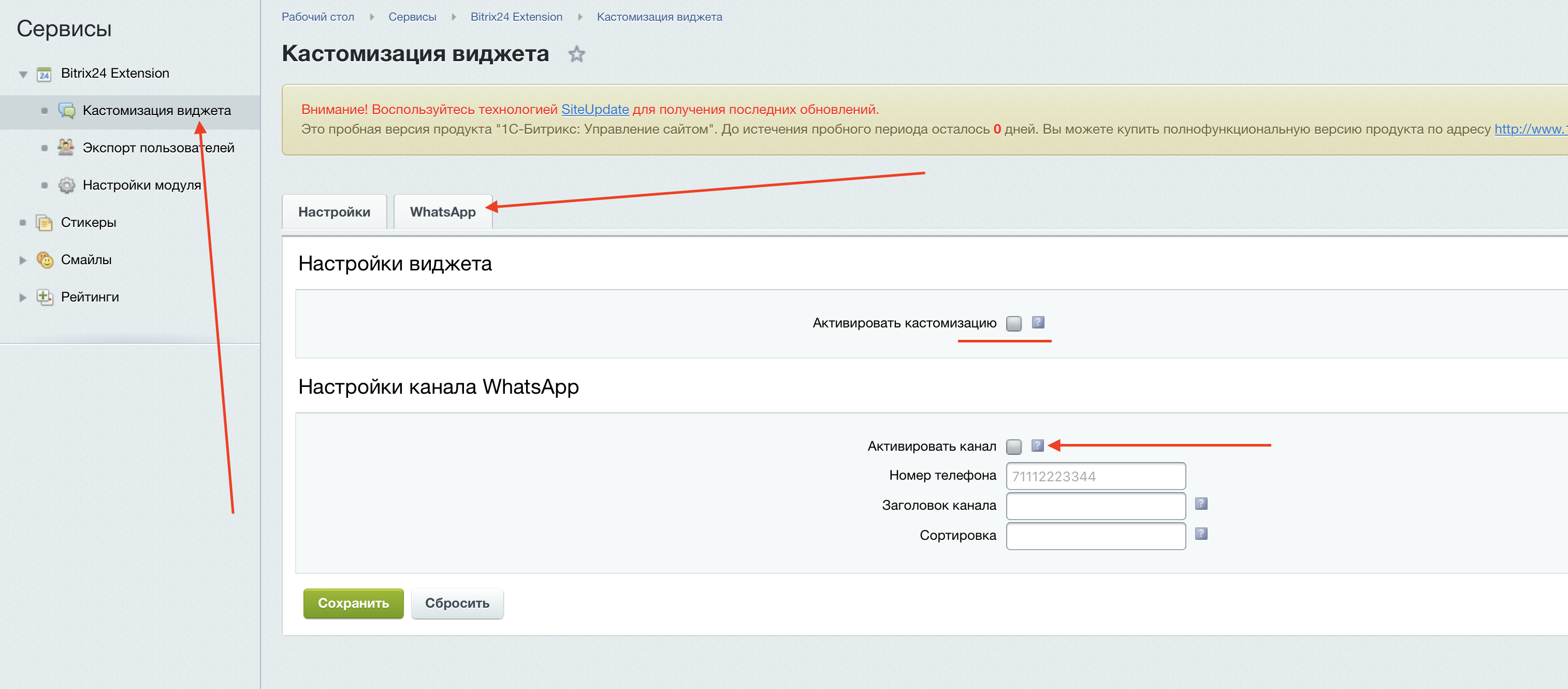1568x689 pixels.
Task: Enable the Activate channel checkbox
Action: [x=1013, y=447]
